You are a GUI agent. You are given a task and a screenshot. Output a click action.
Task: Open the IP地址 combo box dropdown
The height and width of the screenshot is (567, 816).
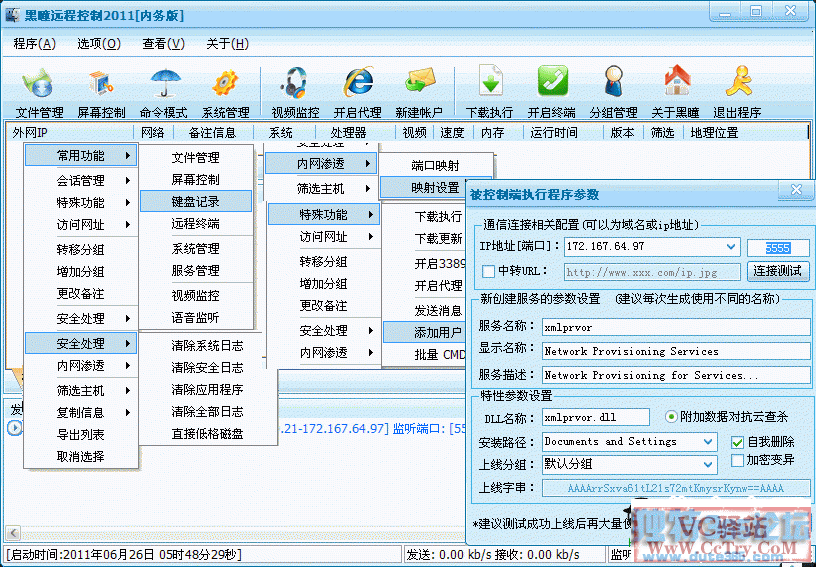[731, 247]
